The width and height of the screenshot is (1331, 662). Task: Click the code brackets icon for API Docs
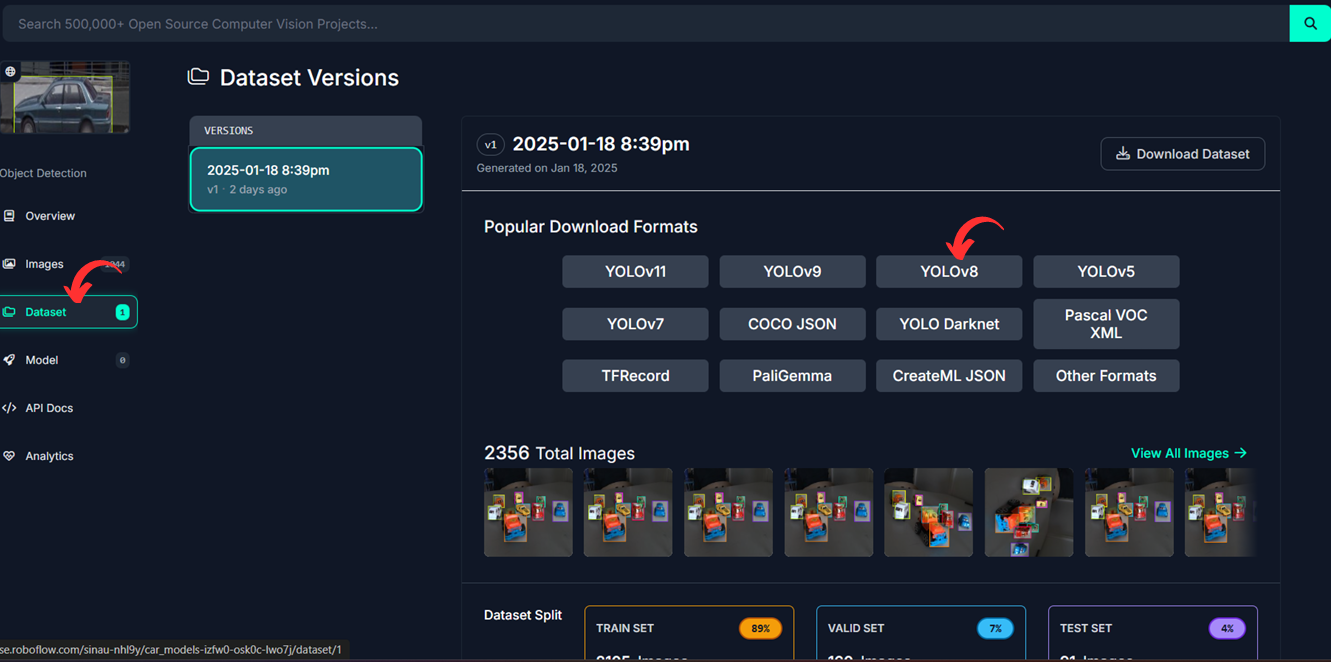(9, 408)
